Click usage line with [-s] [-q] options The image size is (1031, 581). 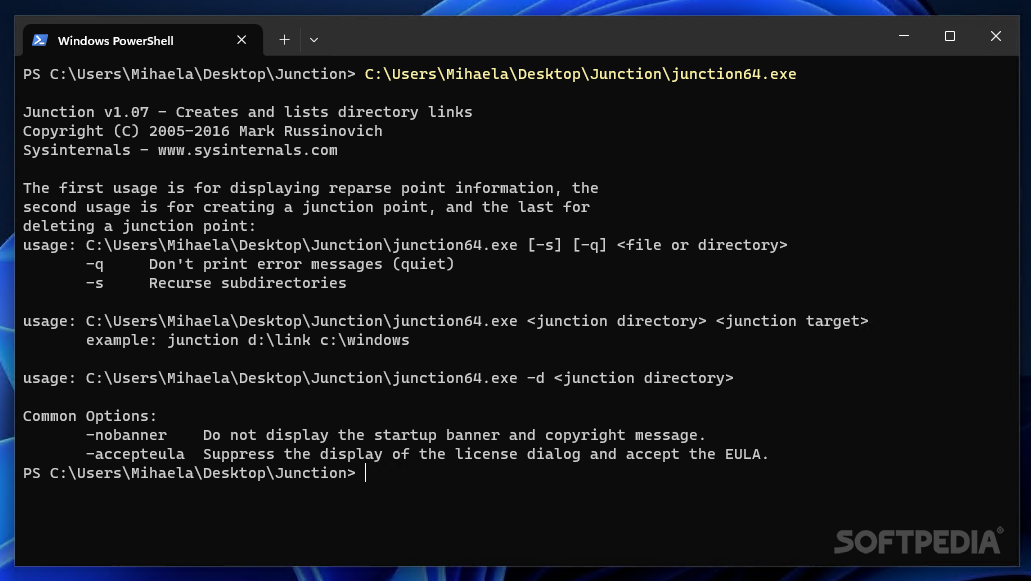coord(405,246)
